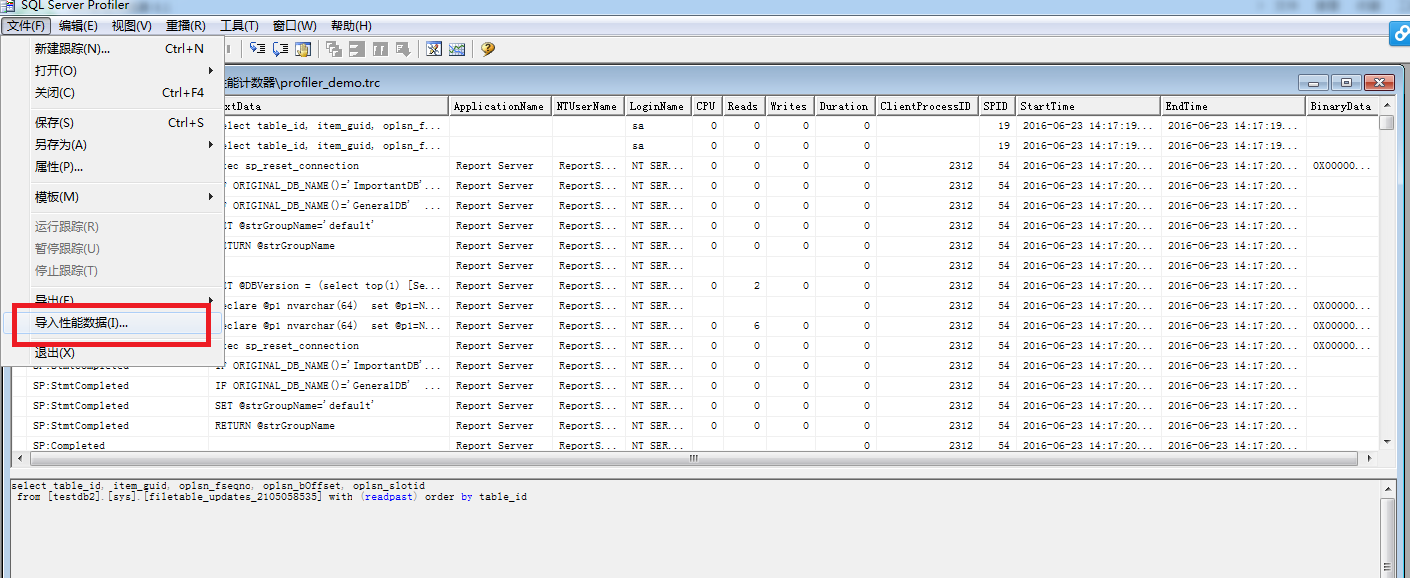Open the 工具(T) menu
The image size is (1410, 578).
239,26
